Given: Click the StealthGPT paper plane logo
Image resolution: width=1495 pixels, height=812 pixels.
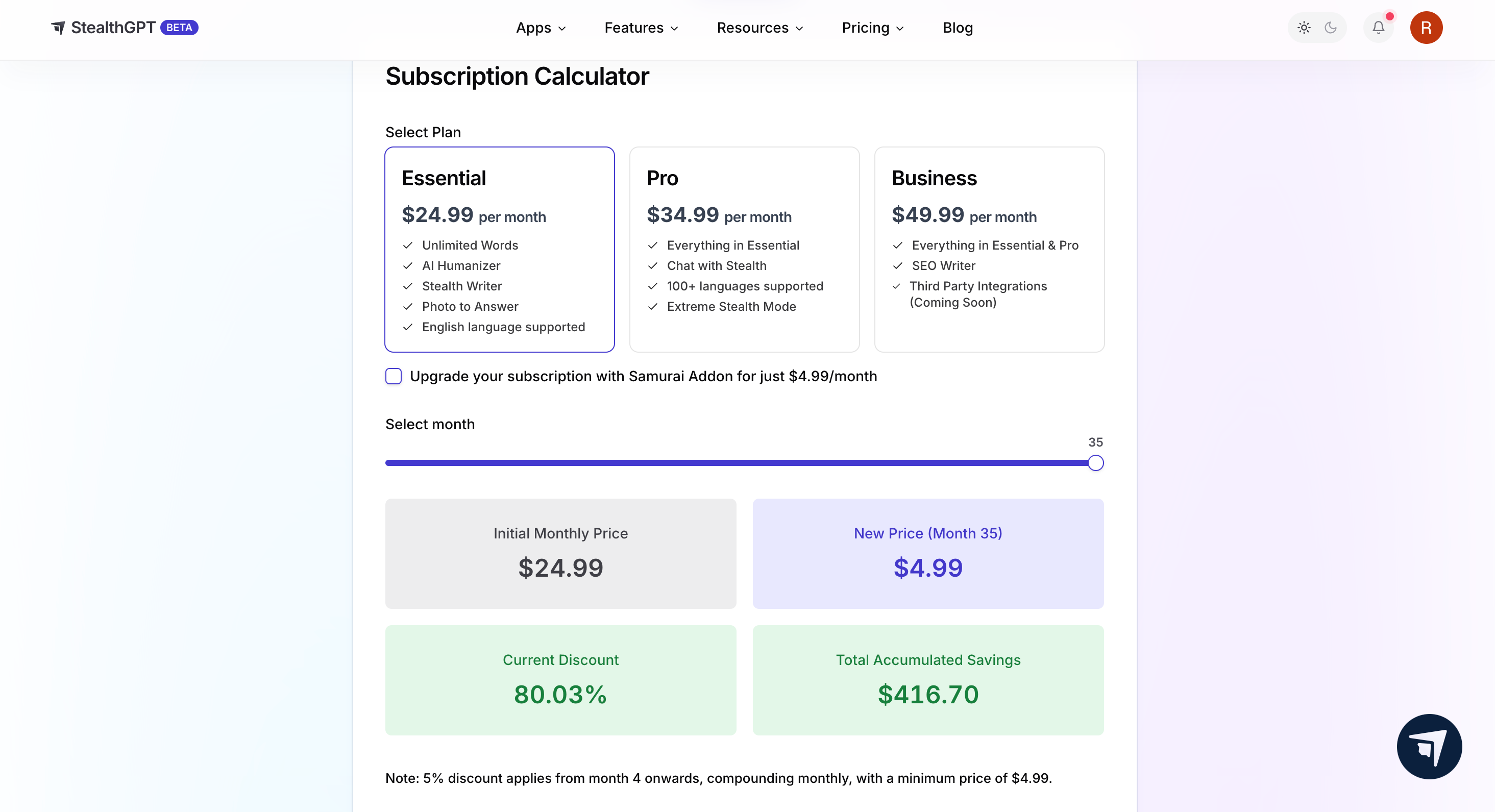Looking at the screenshot, I should [58, 27].
